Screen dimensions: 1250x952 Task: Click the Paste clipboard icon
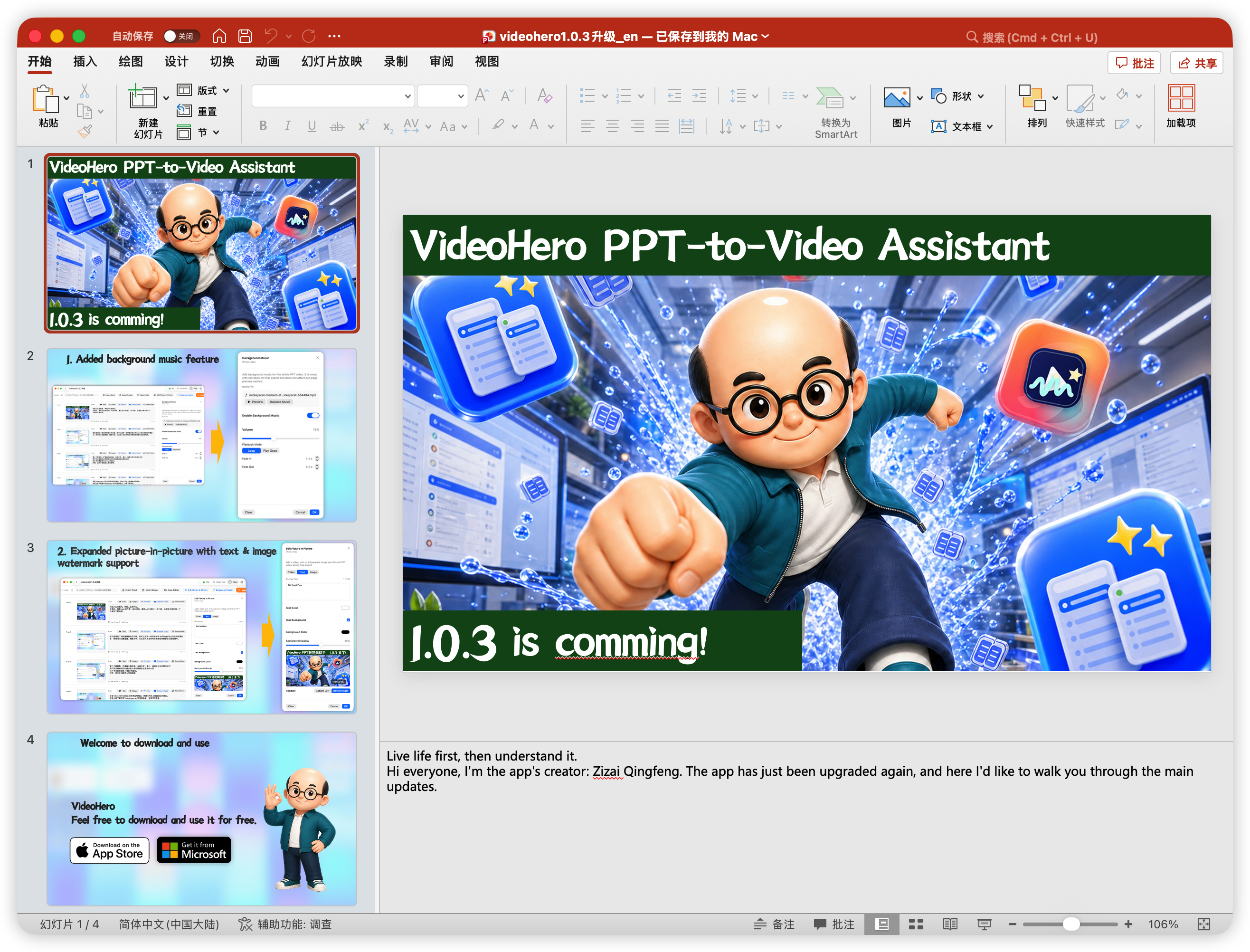click(x=47, y=99)
